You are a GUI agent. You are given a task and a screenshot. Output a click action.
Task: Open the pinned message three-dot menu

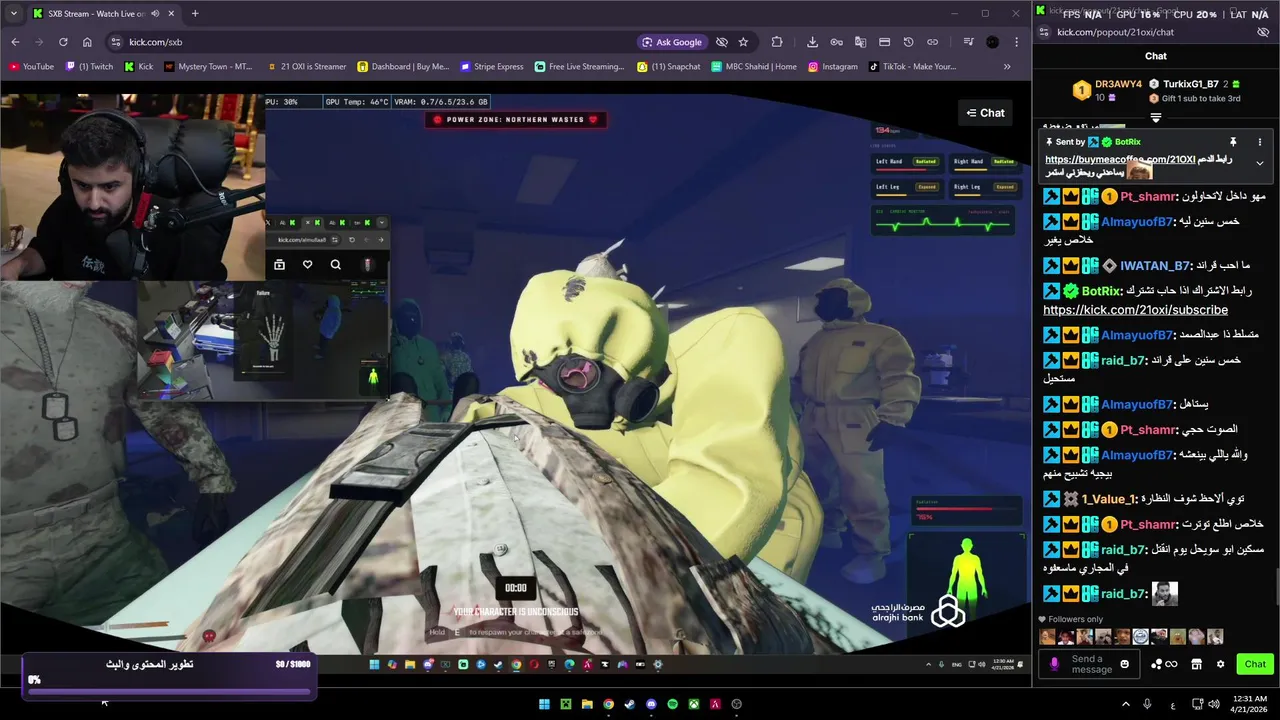(x=1259, y=142)
